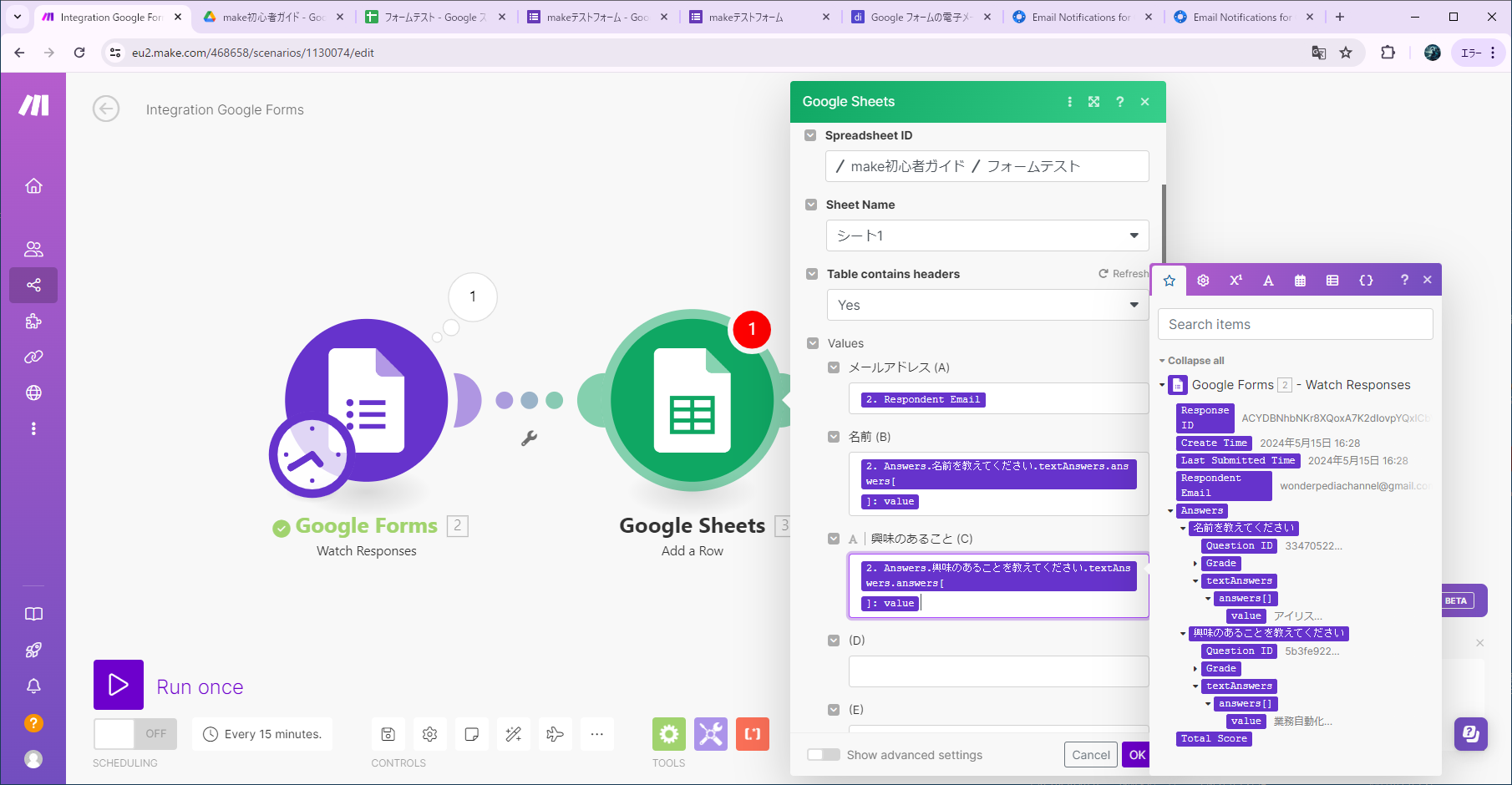This screenshot has width=1512, height=785.
Task: Open the Text parser bracket tool
Action: (752, 734)
